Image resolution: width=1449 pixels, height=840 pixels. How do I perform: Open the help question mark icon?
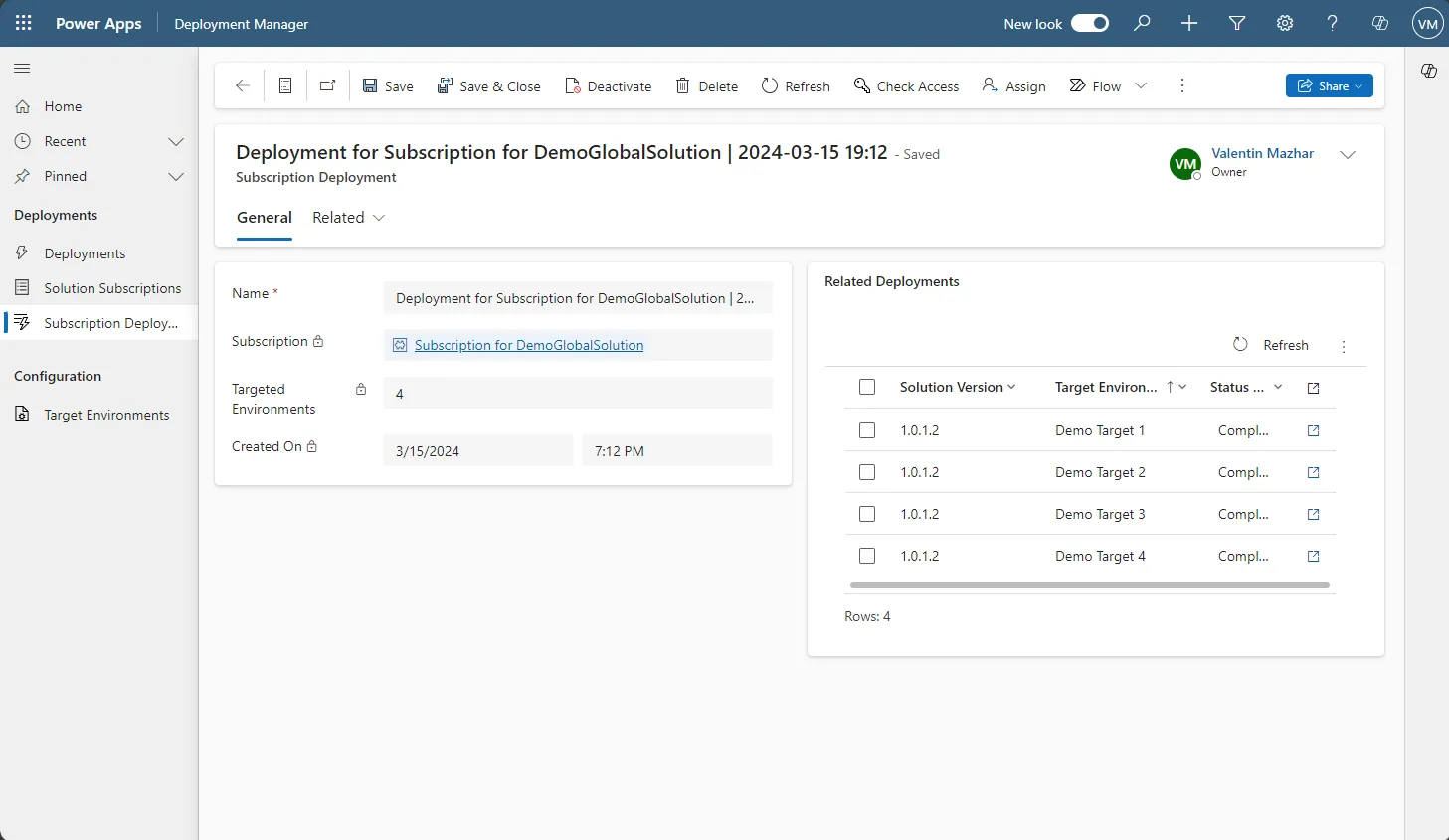tap(1333, 23)
